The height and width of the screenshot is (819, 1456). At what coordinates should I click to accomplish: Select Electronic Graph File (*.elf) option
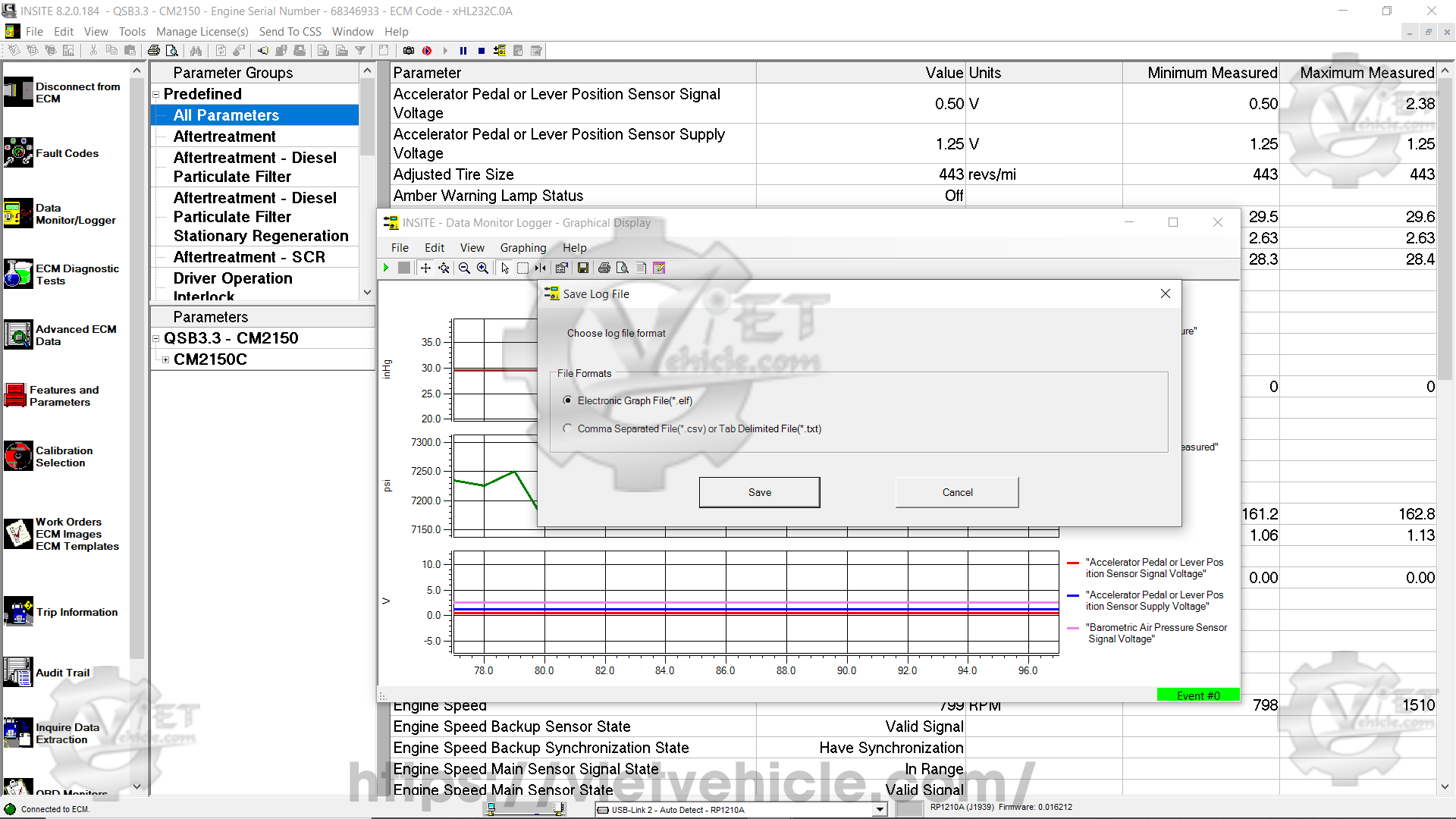tap(568, 400)
